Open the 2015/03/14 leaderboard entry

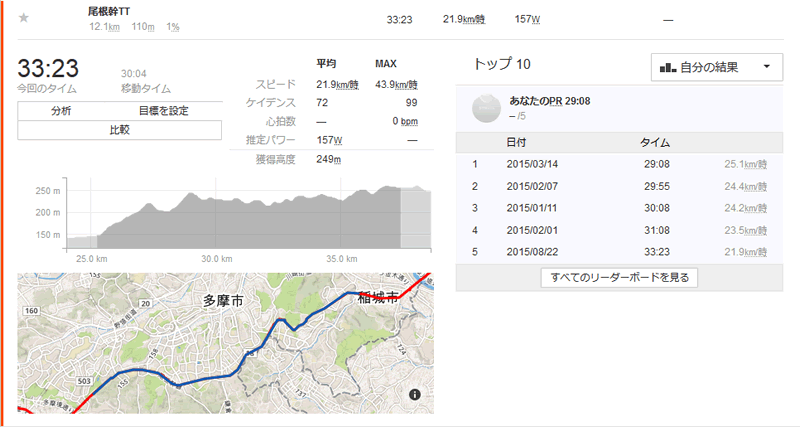[x=619, y=164]
